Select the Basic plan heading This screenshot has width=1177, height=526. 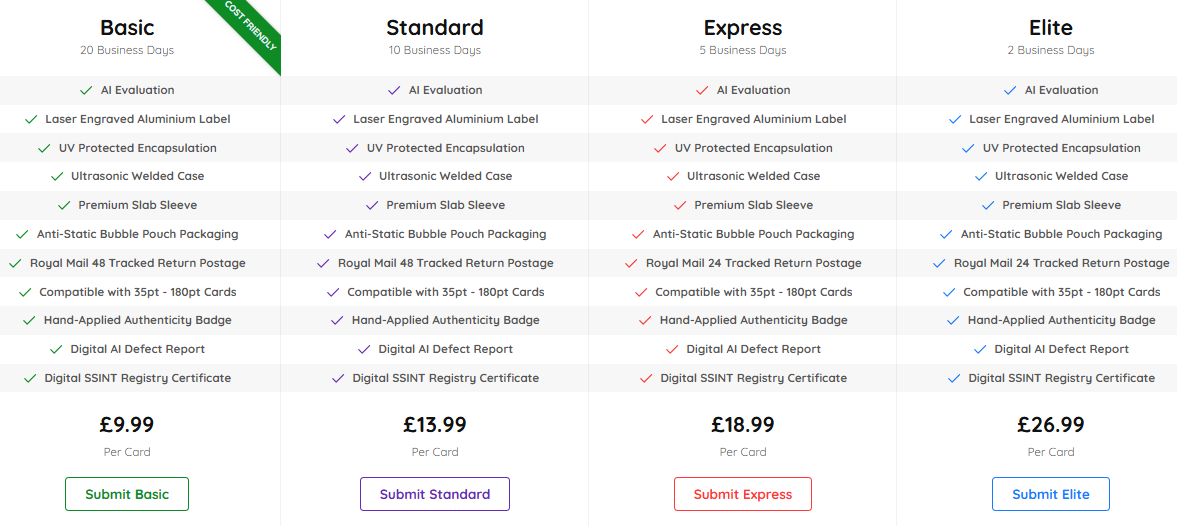point(127,27)
